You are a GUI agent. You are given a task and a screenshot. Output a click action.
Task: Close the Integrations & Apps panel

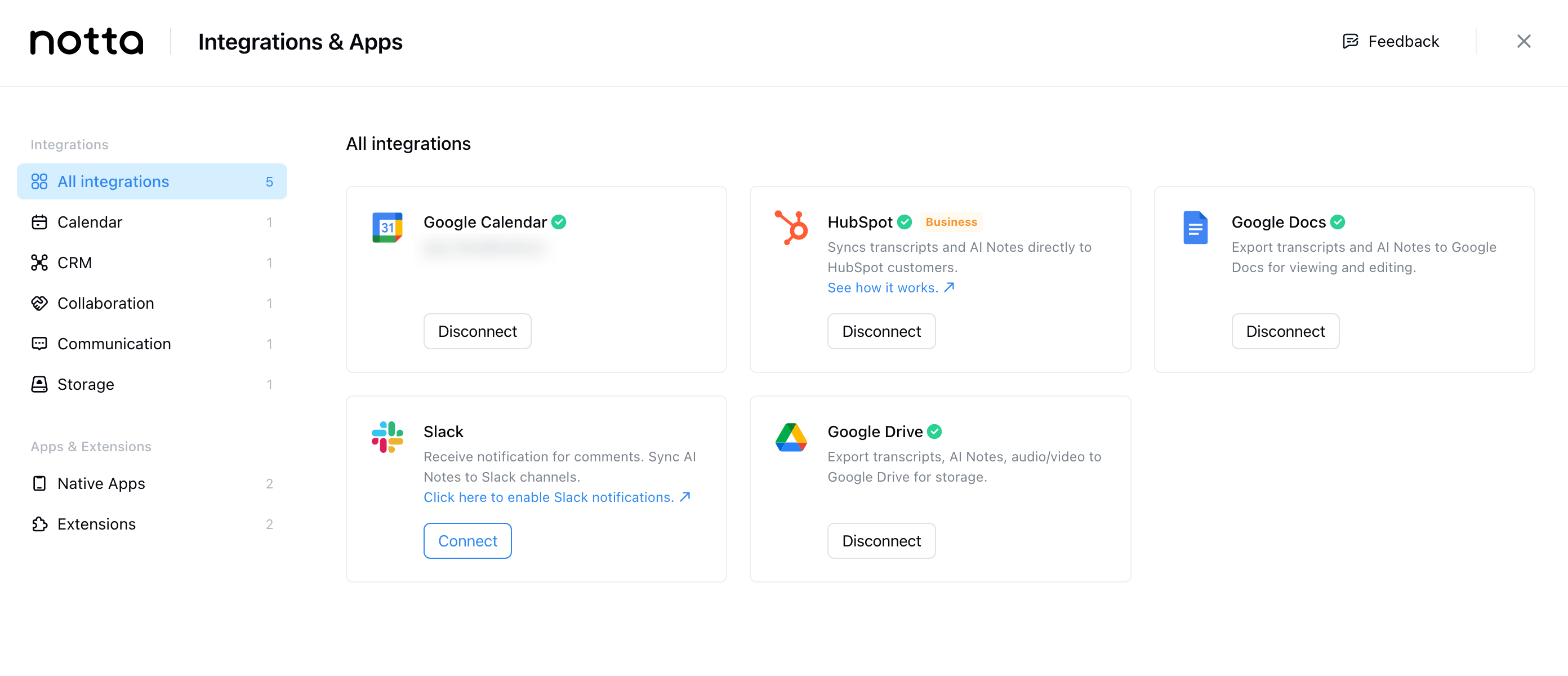(1523, 42)
